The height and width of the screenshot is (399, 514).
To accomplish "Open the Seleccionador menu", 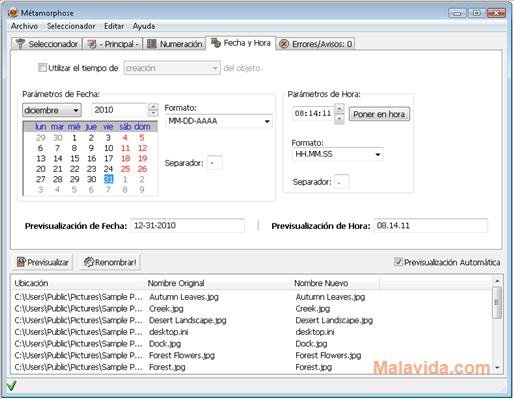I will click(71, 26).
